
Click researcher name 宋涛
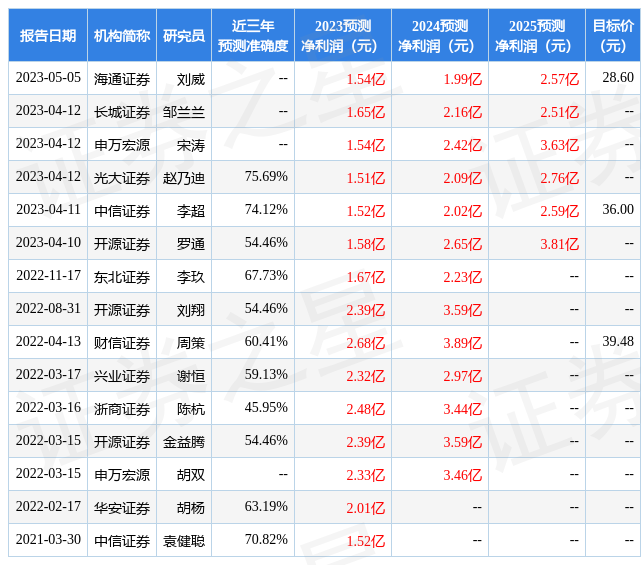[191, 145]
